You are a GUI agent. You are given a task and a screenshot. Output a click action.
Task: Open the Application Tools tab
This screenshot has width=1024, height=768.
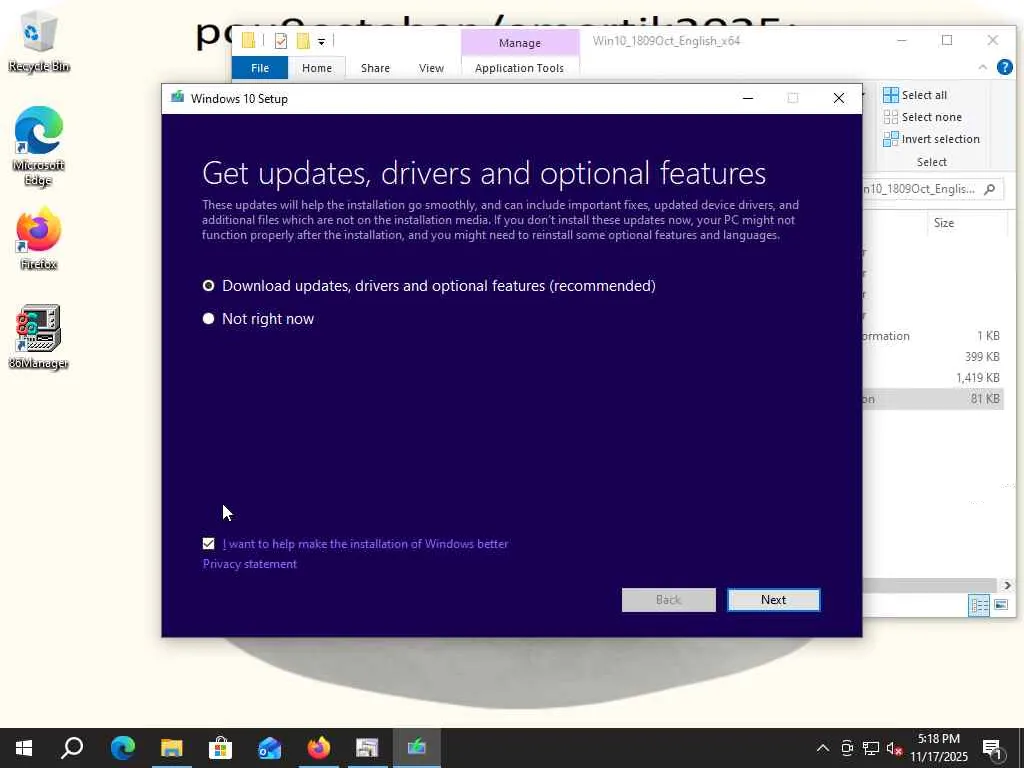point(519,68)
